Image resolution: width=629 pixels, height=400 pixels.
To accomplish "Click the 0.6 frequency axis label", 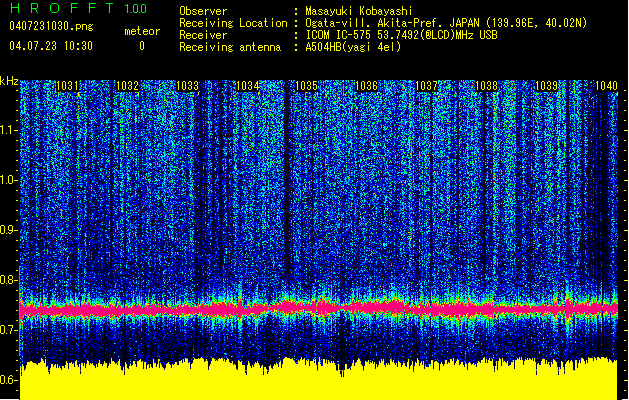I will [x=9, y=380].
